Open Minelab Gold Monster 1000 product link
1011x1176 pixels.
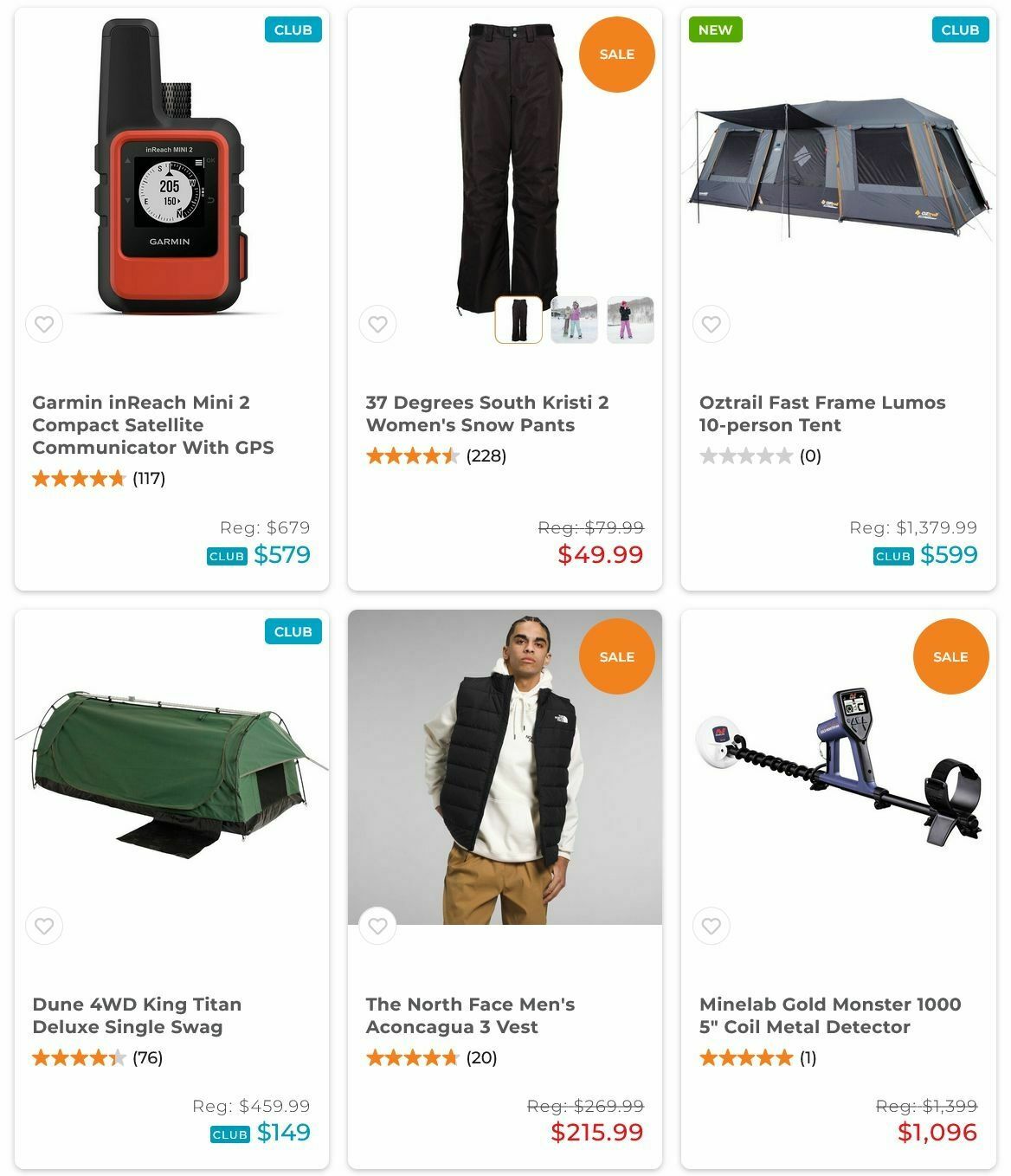[x=830, y=1016]
